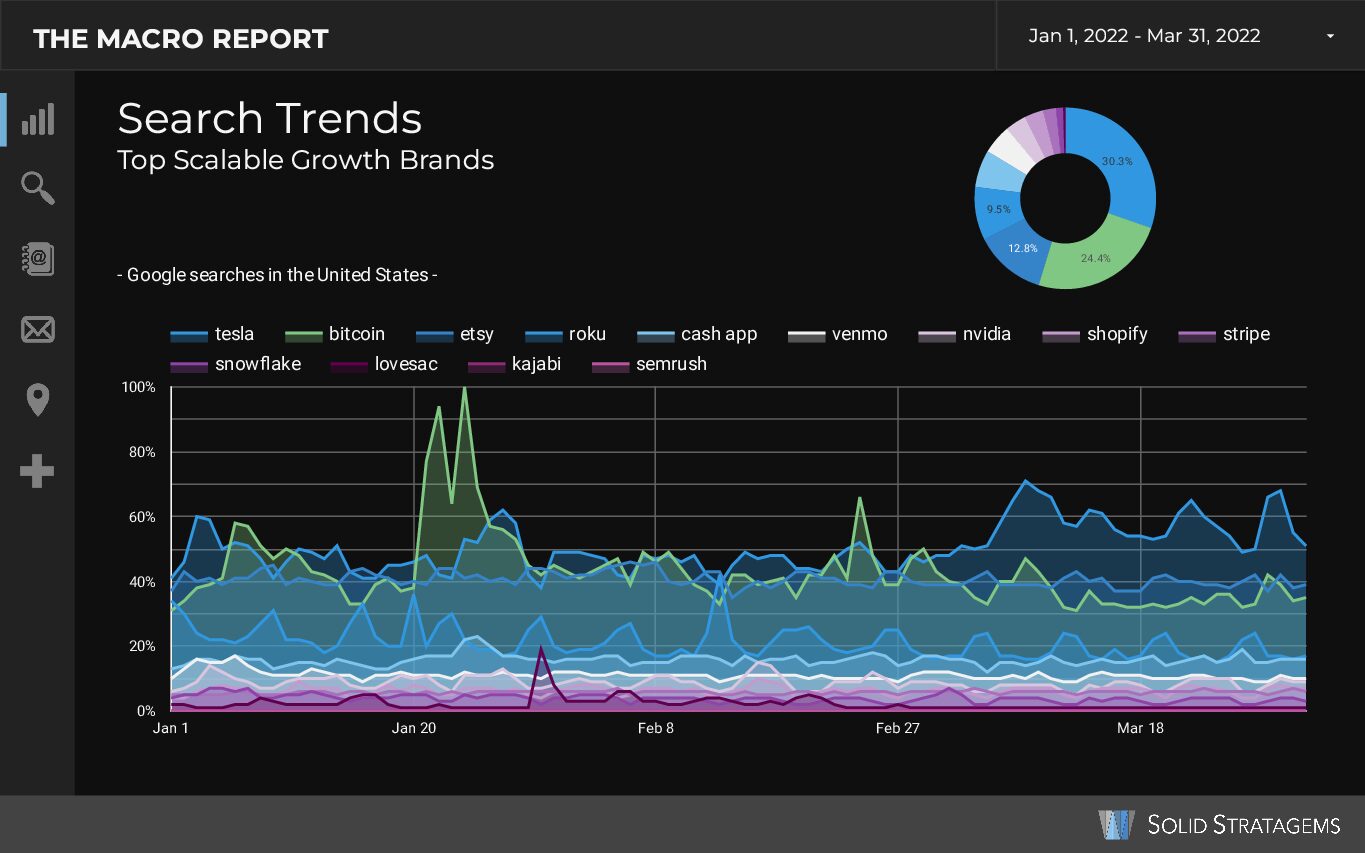
Task: Toggle the tesla legend series
Action: [212, 334]
